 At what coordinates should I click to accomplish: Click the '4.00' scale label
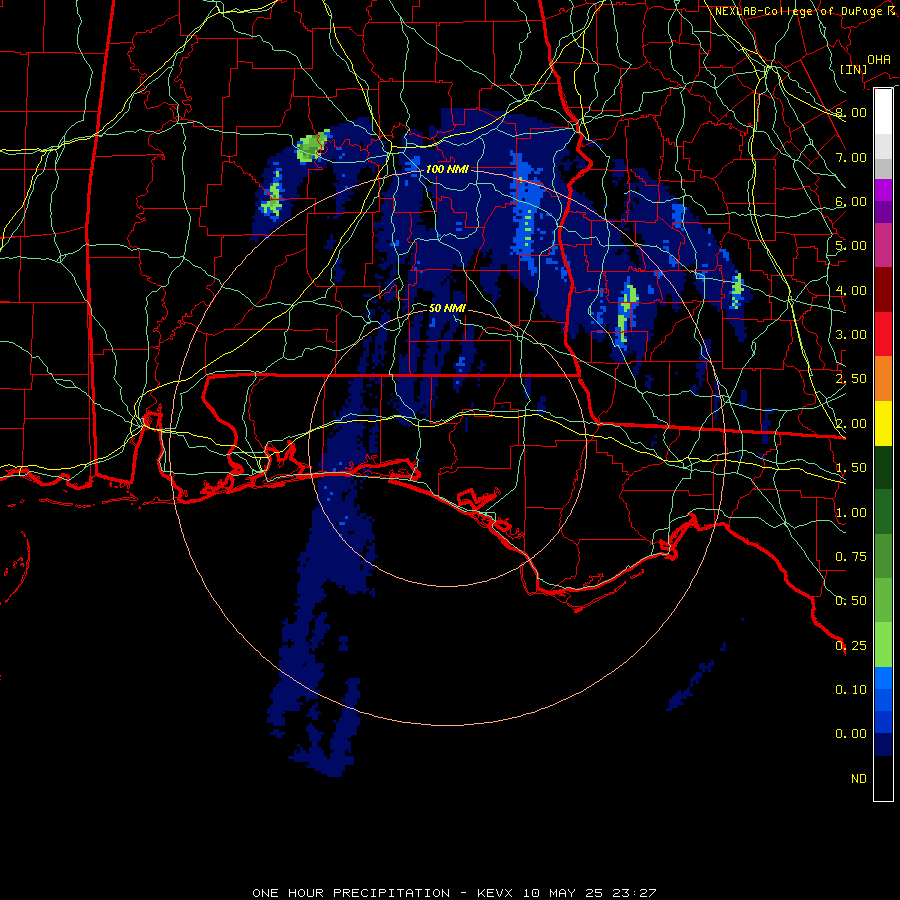(x=851, y=290)
